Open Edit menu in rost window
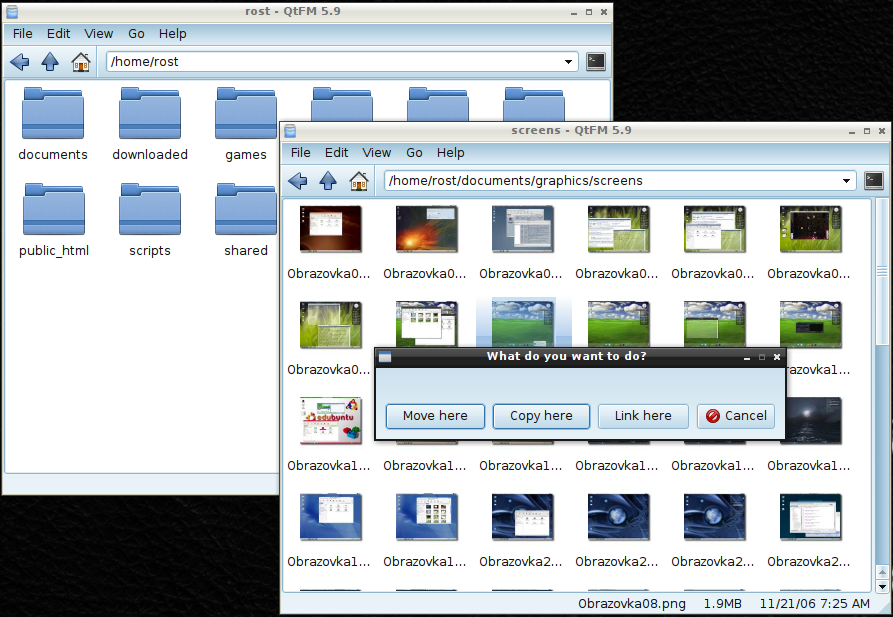The image size is (893, 617). 59,34
